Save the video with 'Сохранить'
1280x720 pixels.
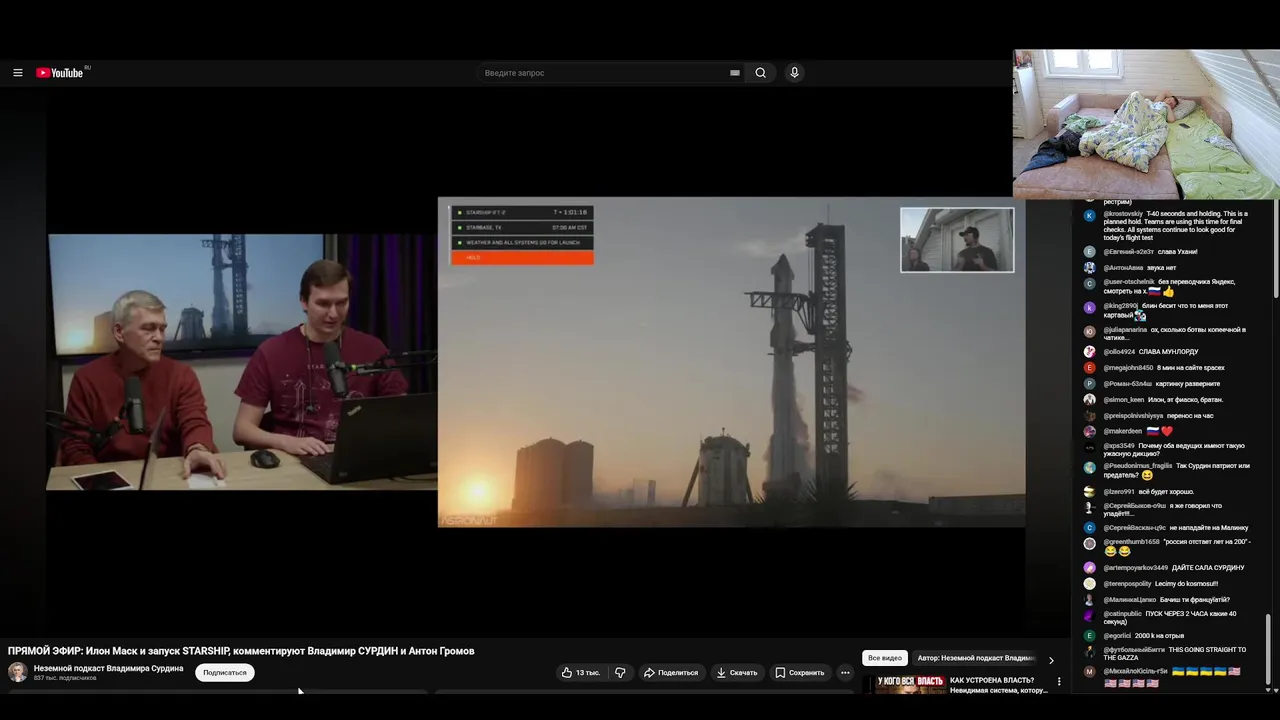[x=800, y=673]
